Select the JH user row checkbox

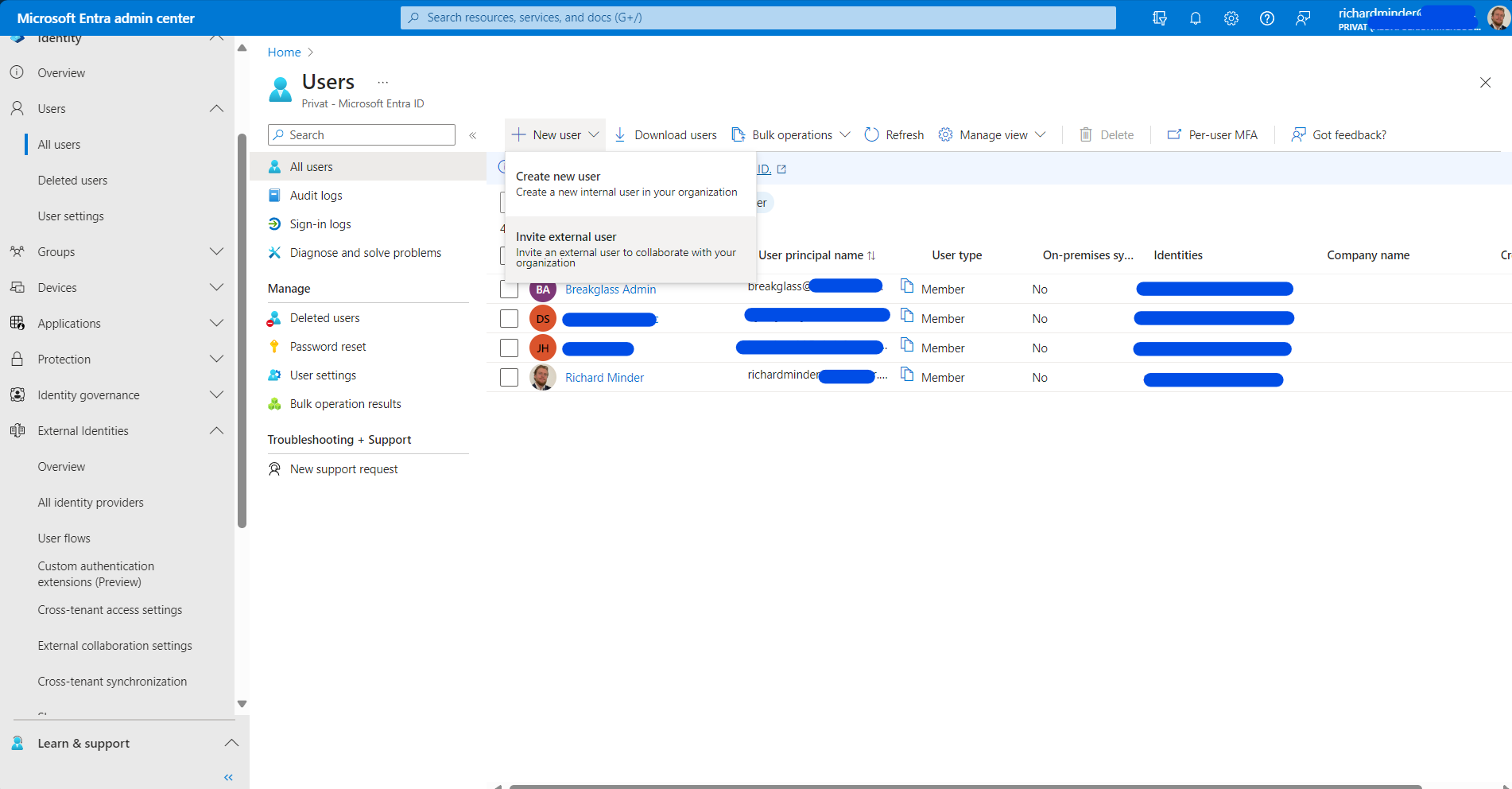click(509, 348)
